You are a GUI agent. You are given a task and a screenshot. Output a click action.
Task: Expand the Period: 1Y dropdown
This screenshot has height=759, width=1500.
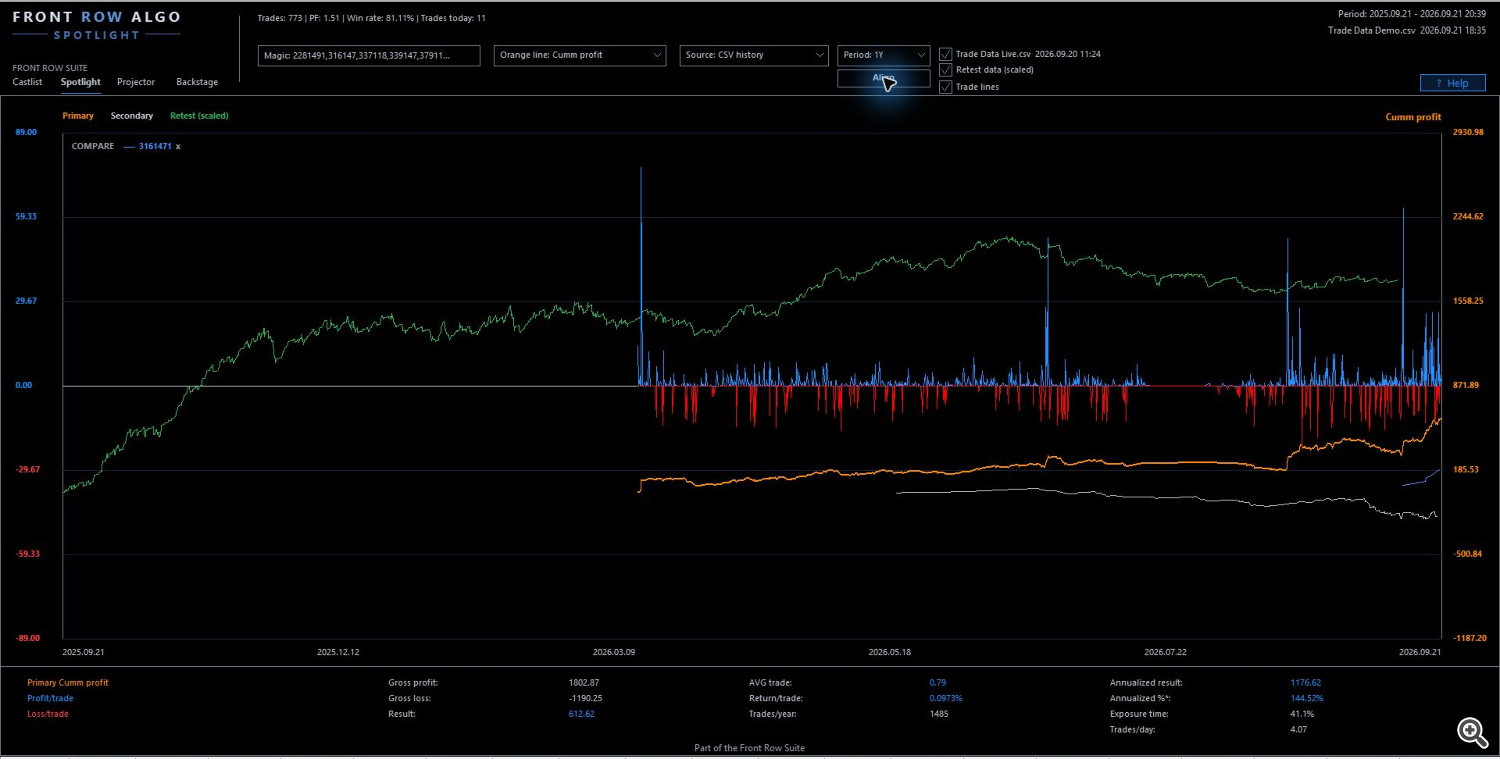click(x=883, y=55)
